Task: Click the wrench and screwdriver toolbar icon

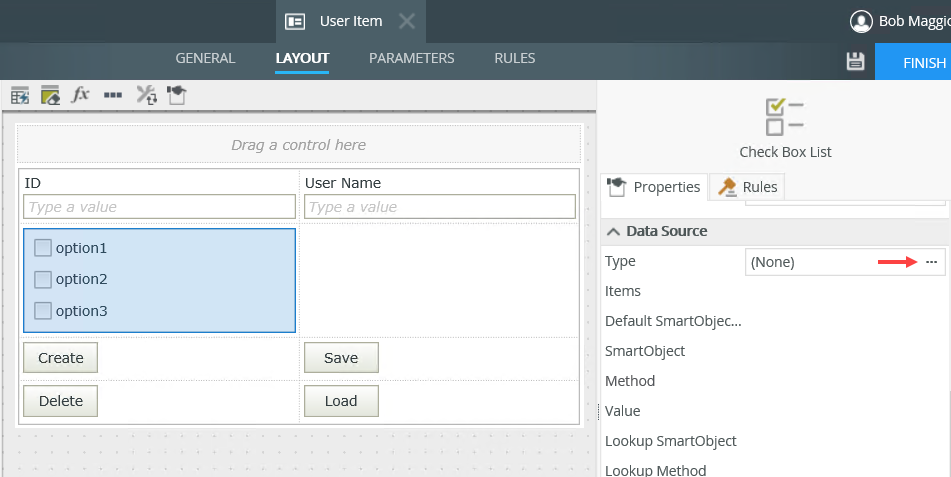Action: pos(145,95)
